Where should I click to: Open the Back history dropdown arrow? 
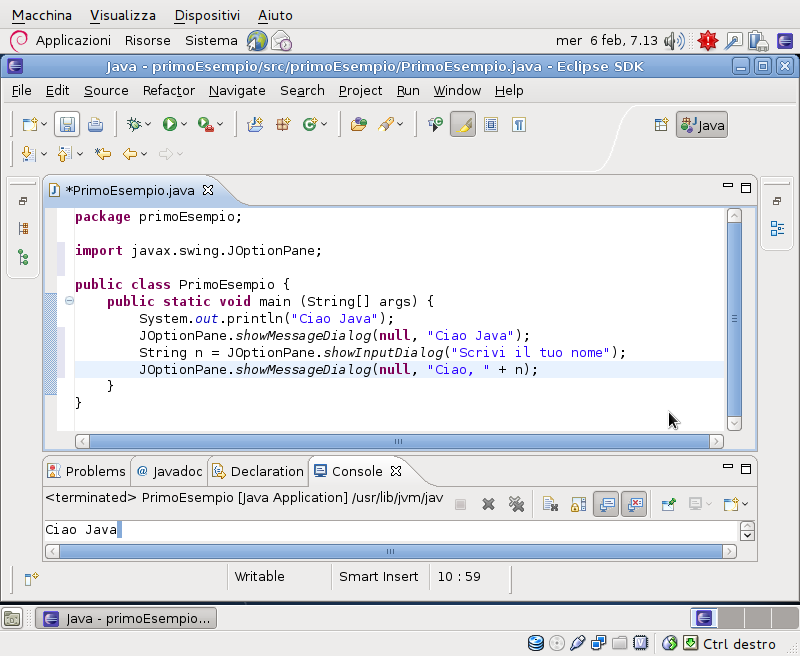[x=144, y=154]
